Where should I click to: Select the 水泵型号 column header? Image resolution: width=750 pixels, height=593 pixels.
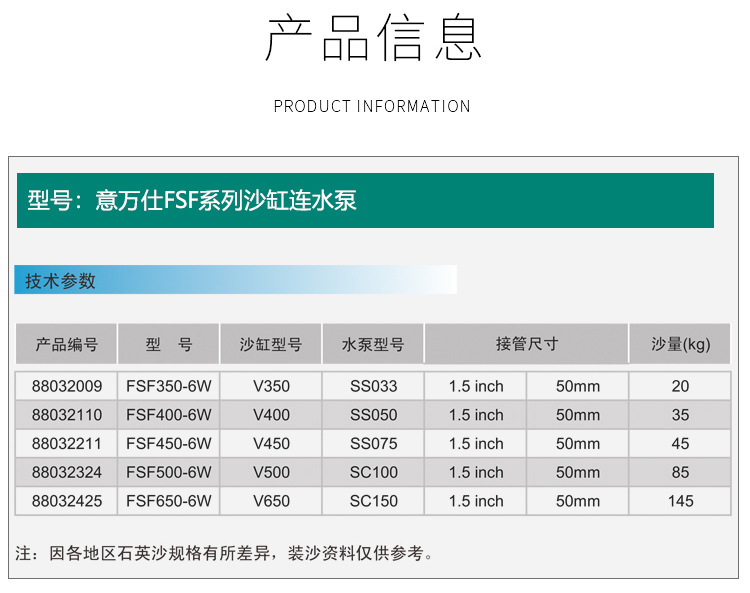coord(373,344)
